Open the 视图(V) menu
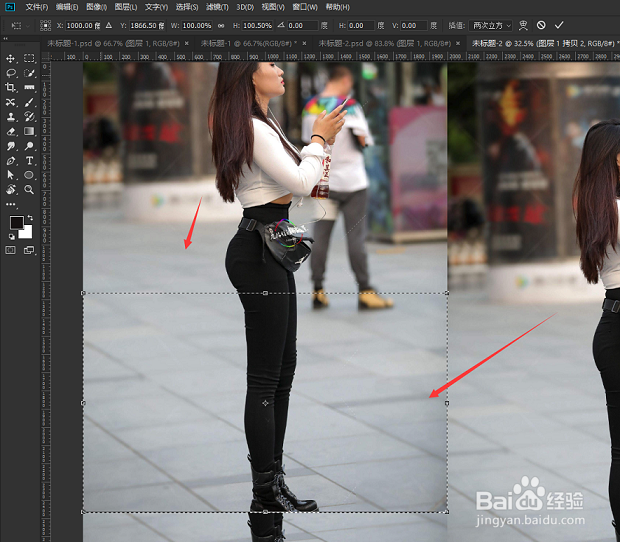 (x=273, y=7)
